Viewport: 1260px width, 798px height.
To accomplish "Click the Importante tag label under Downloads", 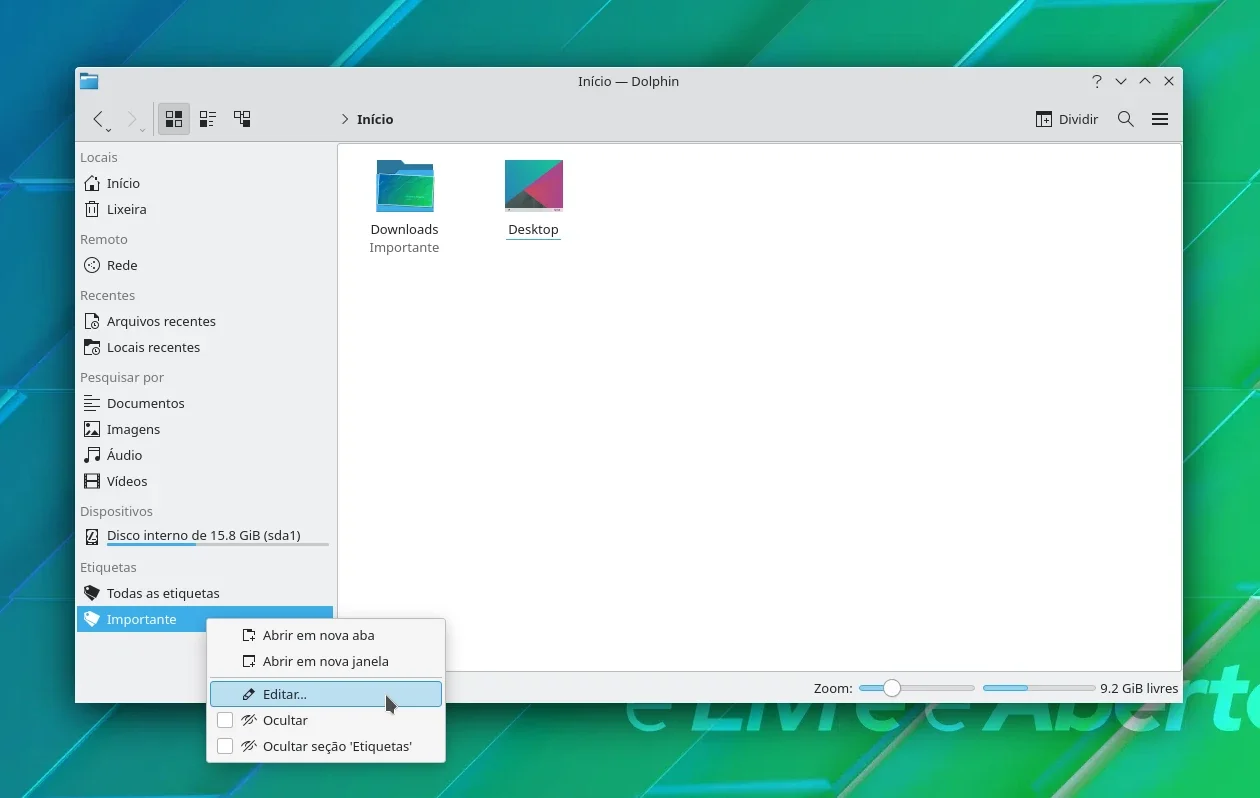I will pos(404,247).
